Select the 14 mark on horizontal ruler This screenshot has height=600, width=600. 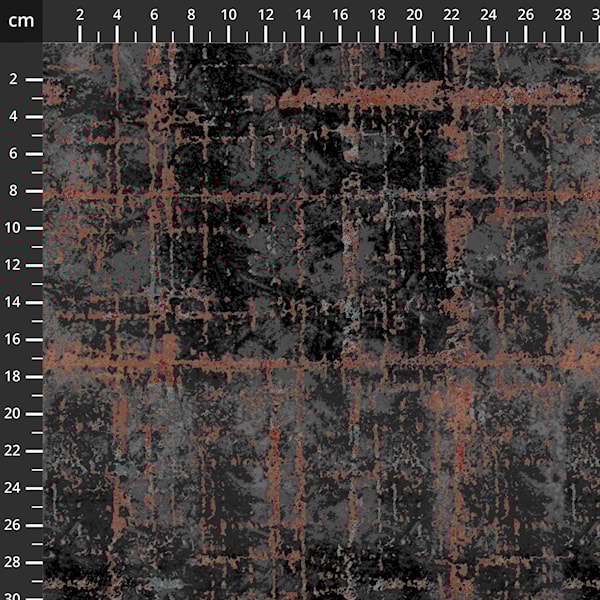coord(303,15)
